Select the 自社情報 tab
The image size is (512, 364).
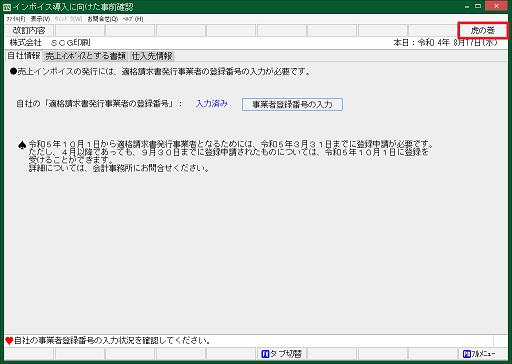coord(24,56)
